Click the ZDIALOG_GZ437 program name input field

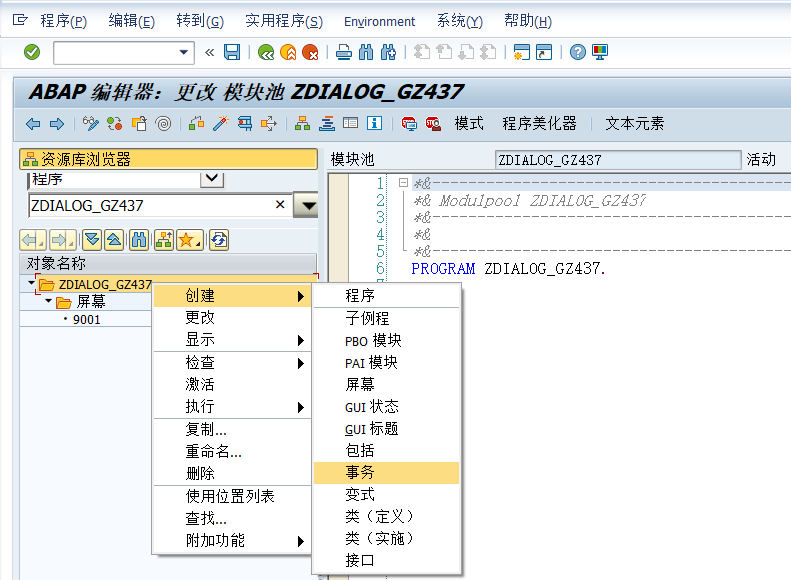160,205
